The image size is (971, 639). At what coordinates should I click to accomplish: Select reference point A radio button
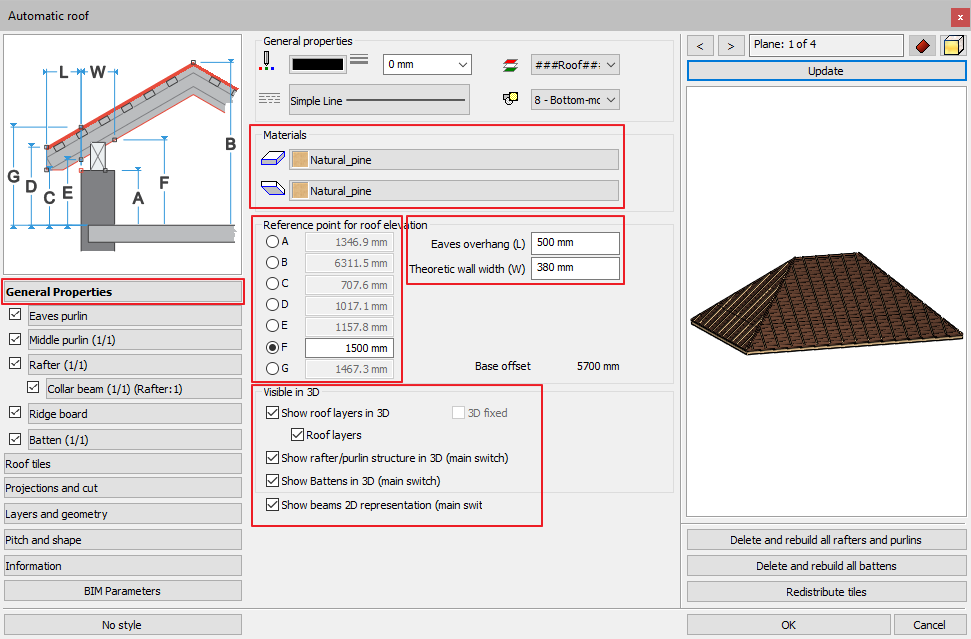click(272, 241)
